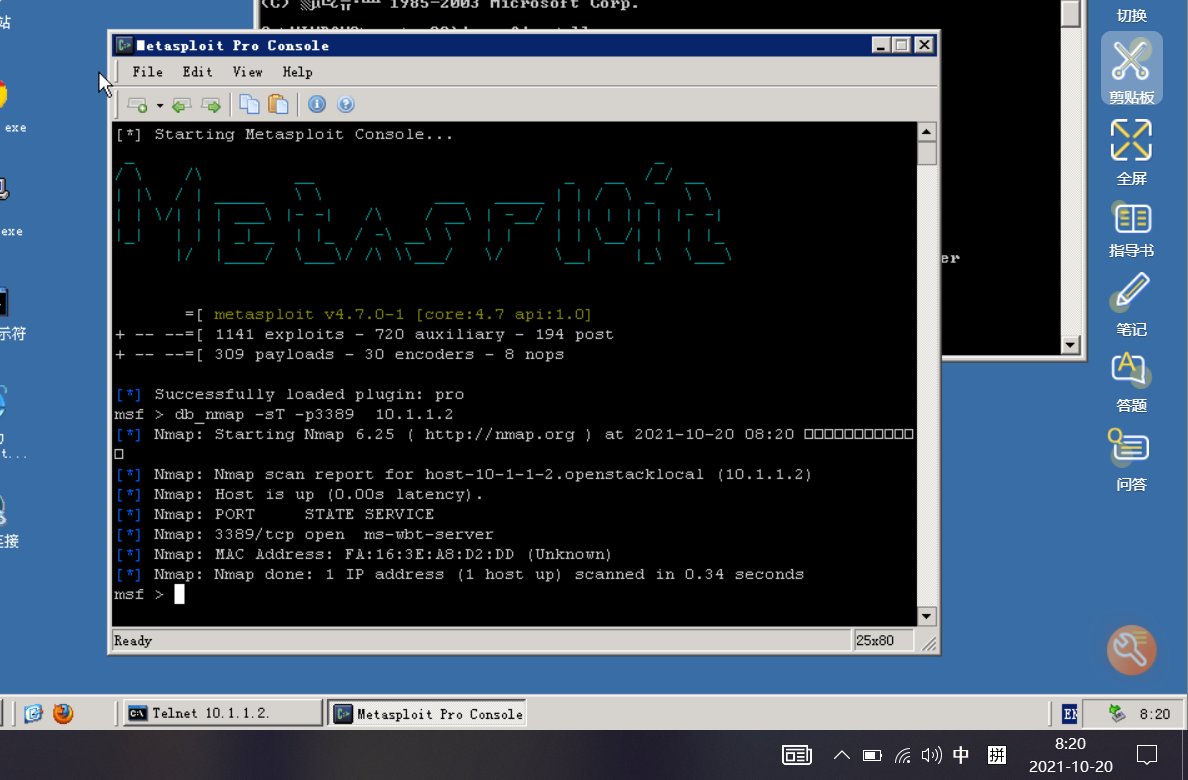Click the Copy toolbar icon
Image resolution: width=1188 pixels, height=780 pixels.
click(x=249, y=104)
